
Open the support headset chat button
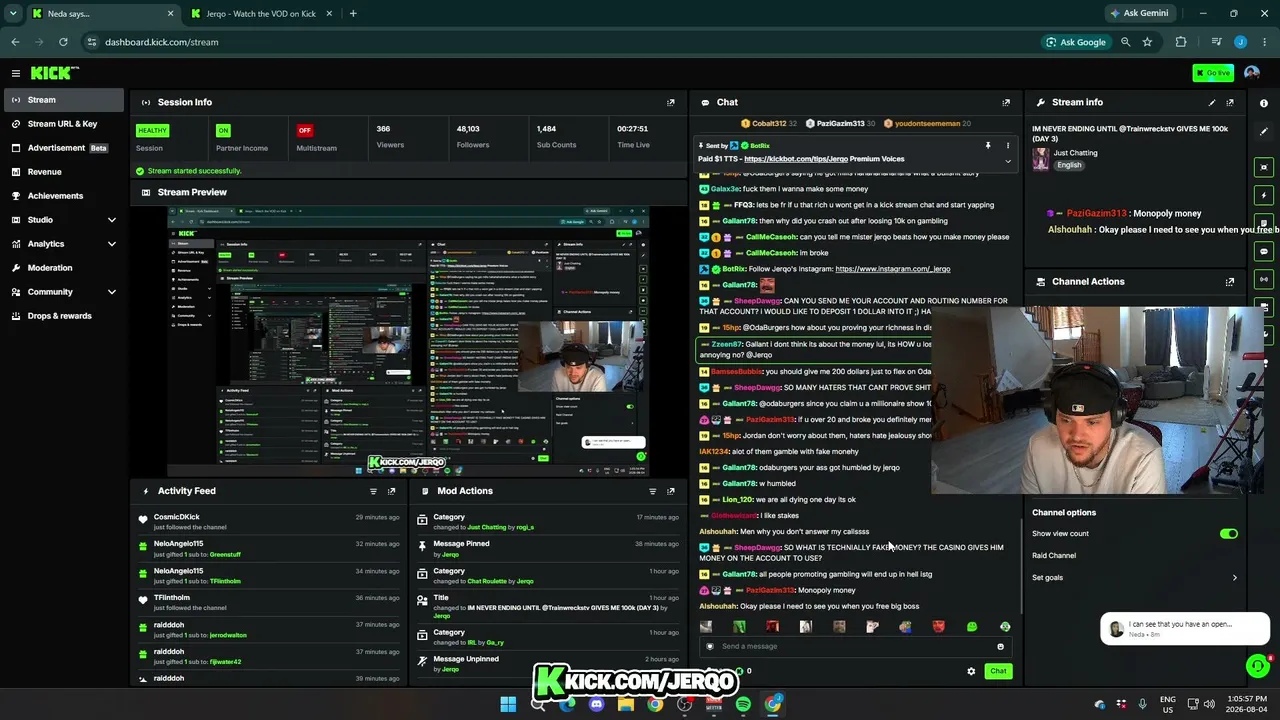pos(1257,665)
